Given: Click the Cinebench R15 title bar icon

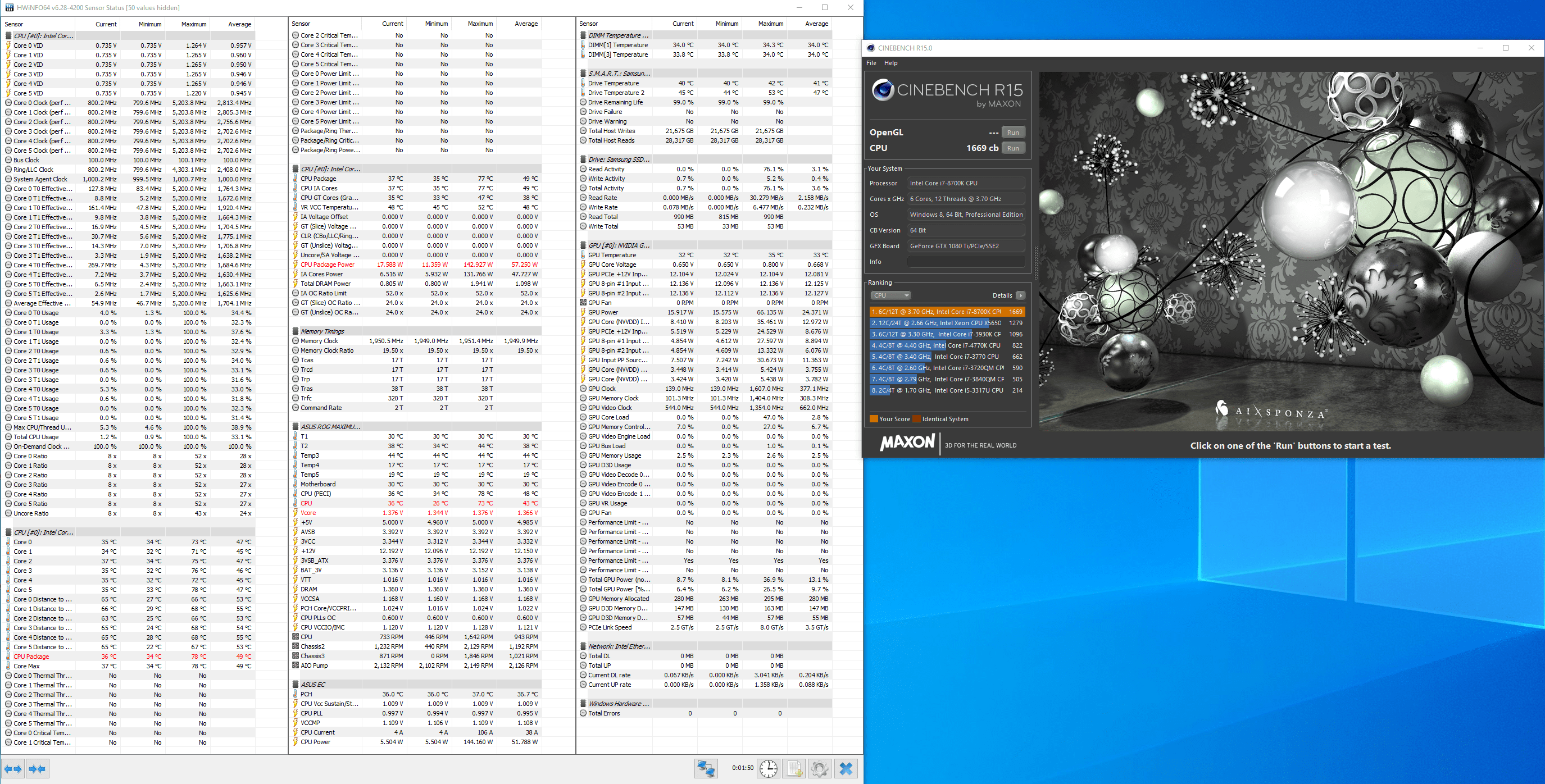Looking at the screenshot, I should point(871,48).
